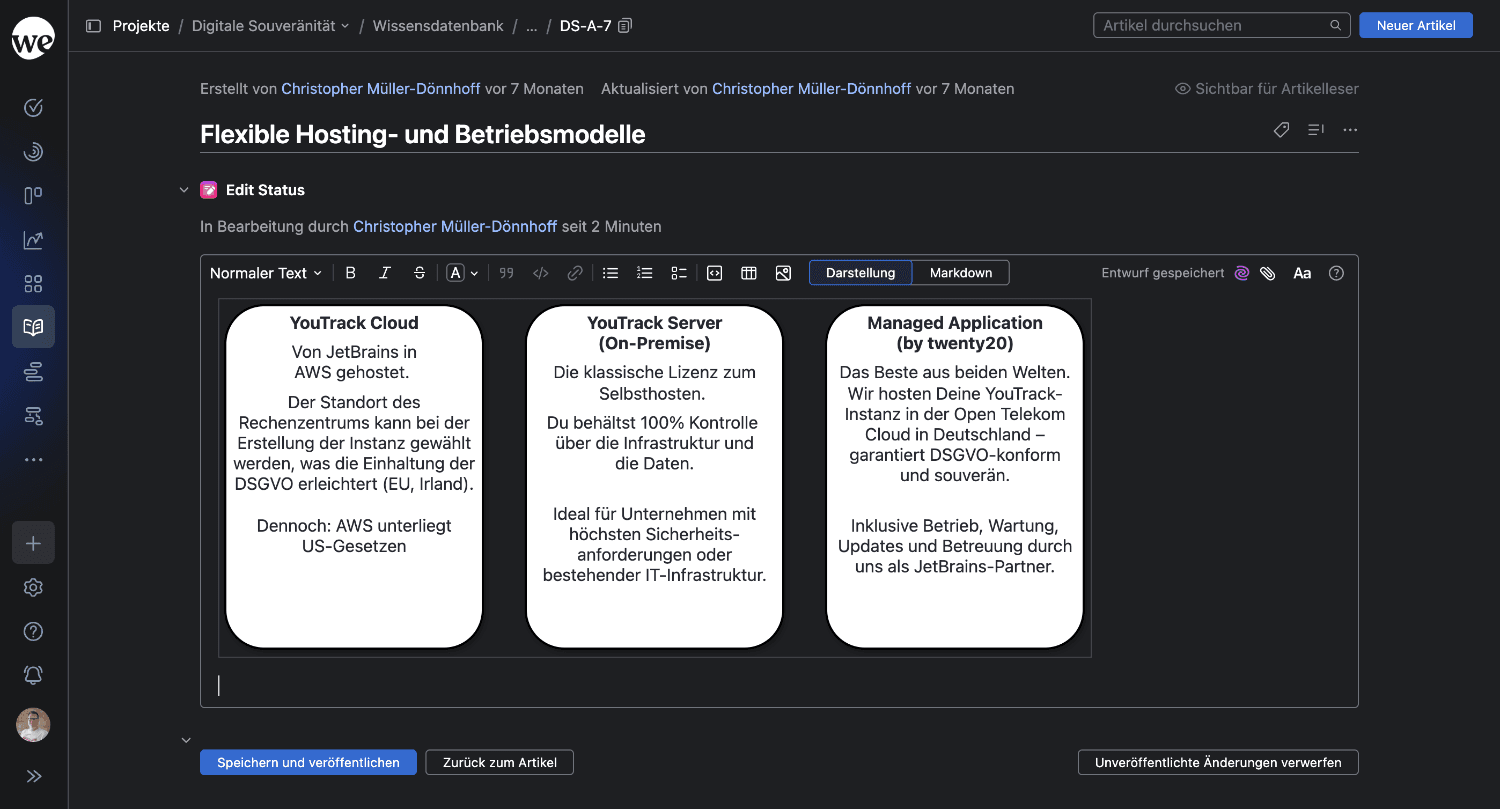
Task: Change visibility 'Sichtbar für Artikelleser'
Action: pos(1267,89)
